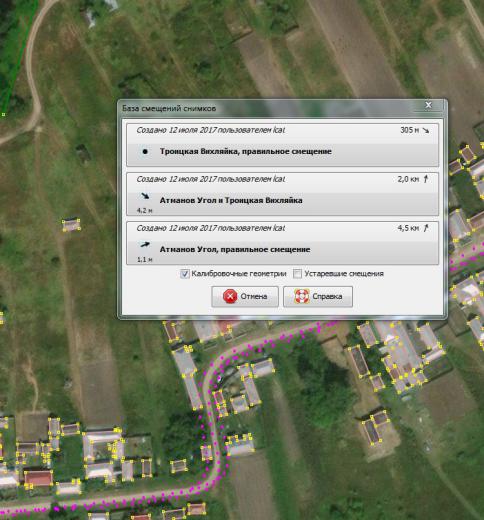
Task: Click the 1,1 м offset arrow icon
Action: [145, 245]
